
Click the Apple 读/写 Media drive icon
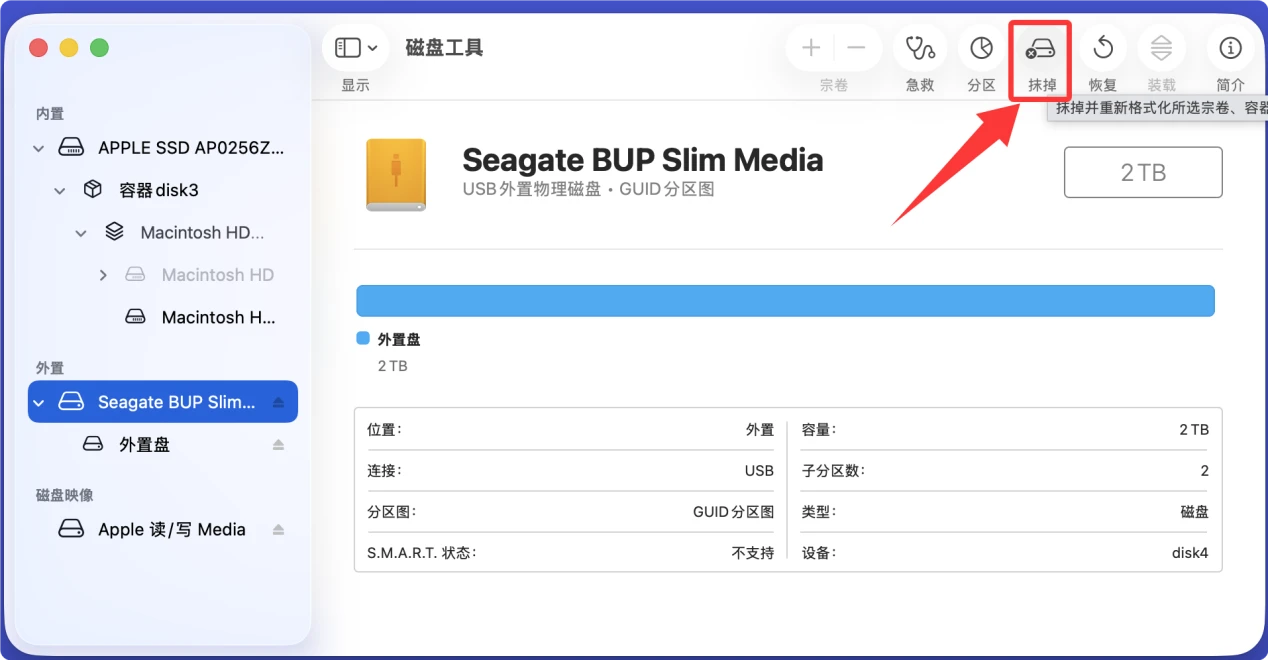(71, 529)
